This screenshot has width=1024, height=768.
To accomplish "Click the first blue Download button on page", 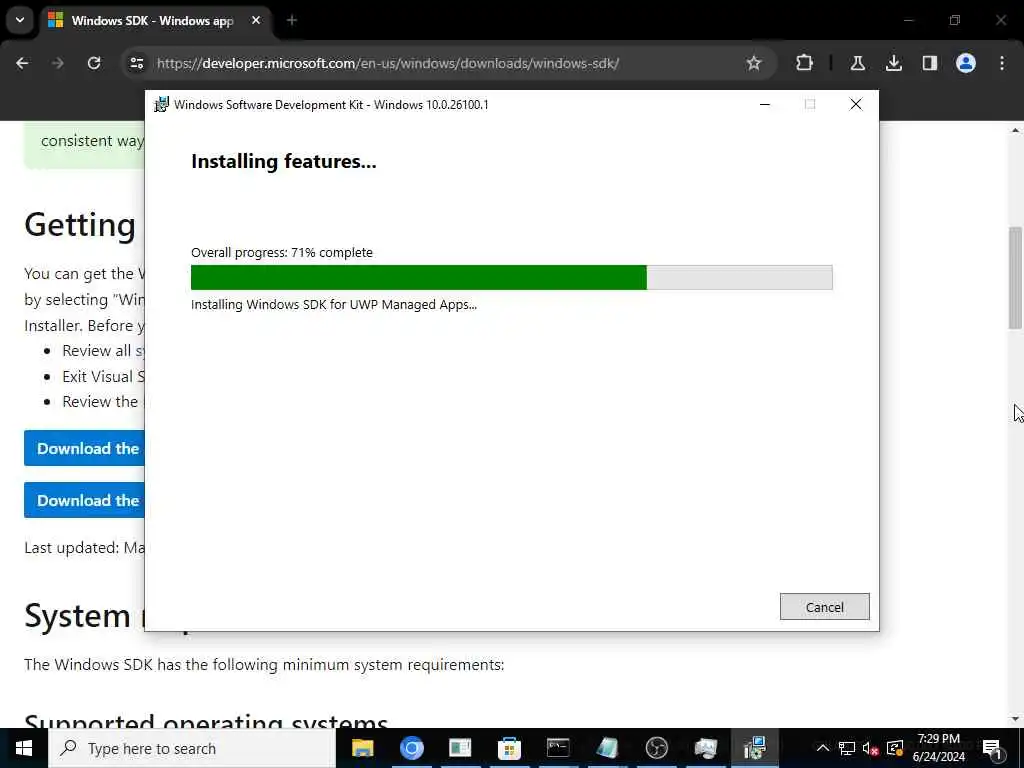I will click(x=84, y=448).
